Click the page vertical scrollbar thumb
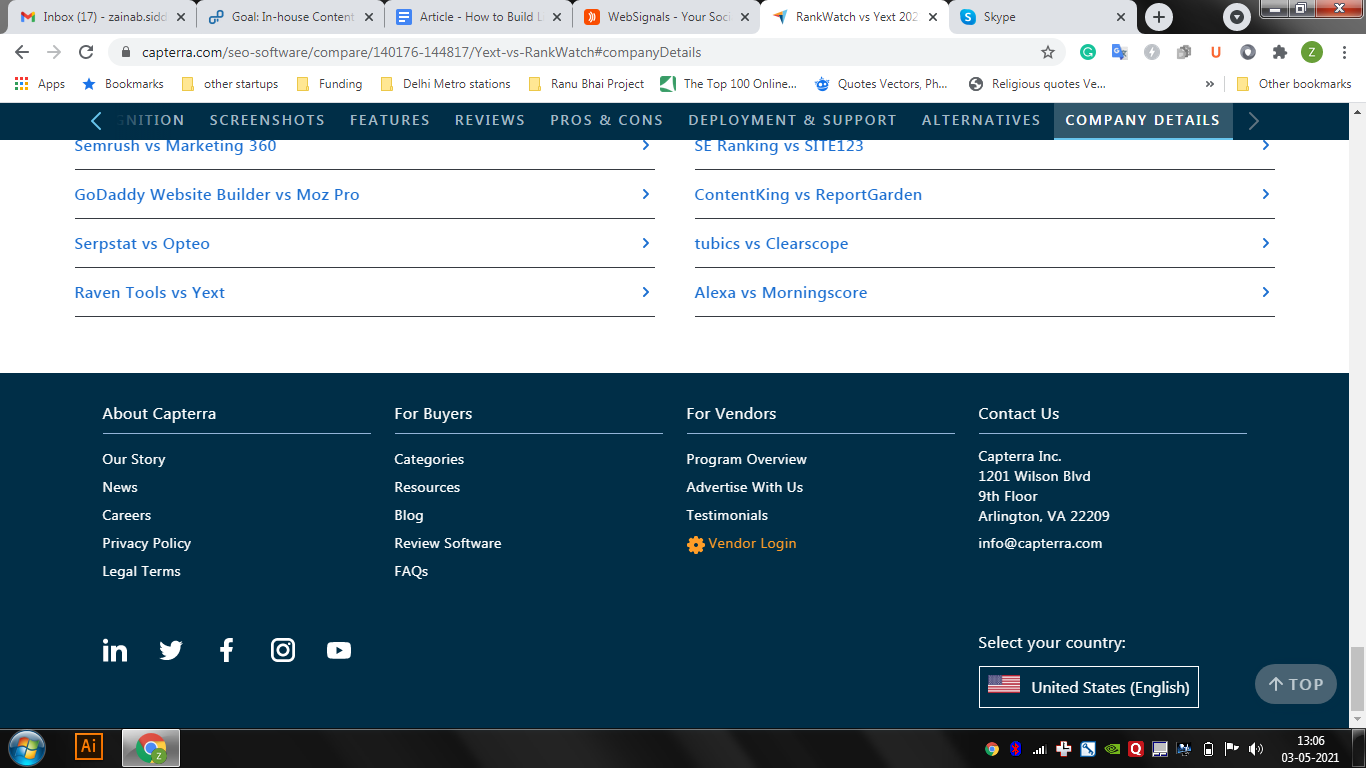 pos(1358,680)
